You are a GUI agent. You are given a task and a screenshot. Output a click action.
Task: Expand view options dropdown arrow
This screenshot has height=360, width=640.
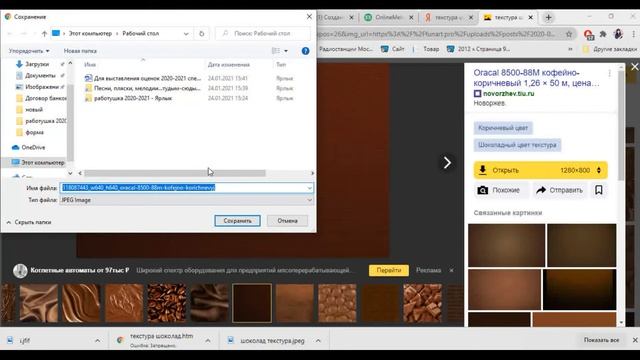[286, 51]
